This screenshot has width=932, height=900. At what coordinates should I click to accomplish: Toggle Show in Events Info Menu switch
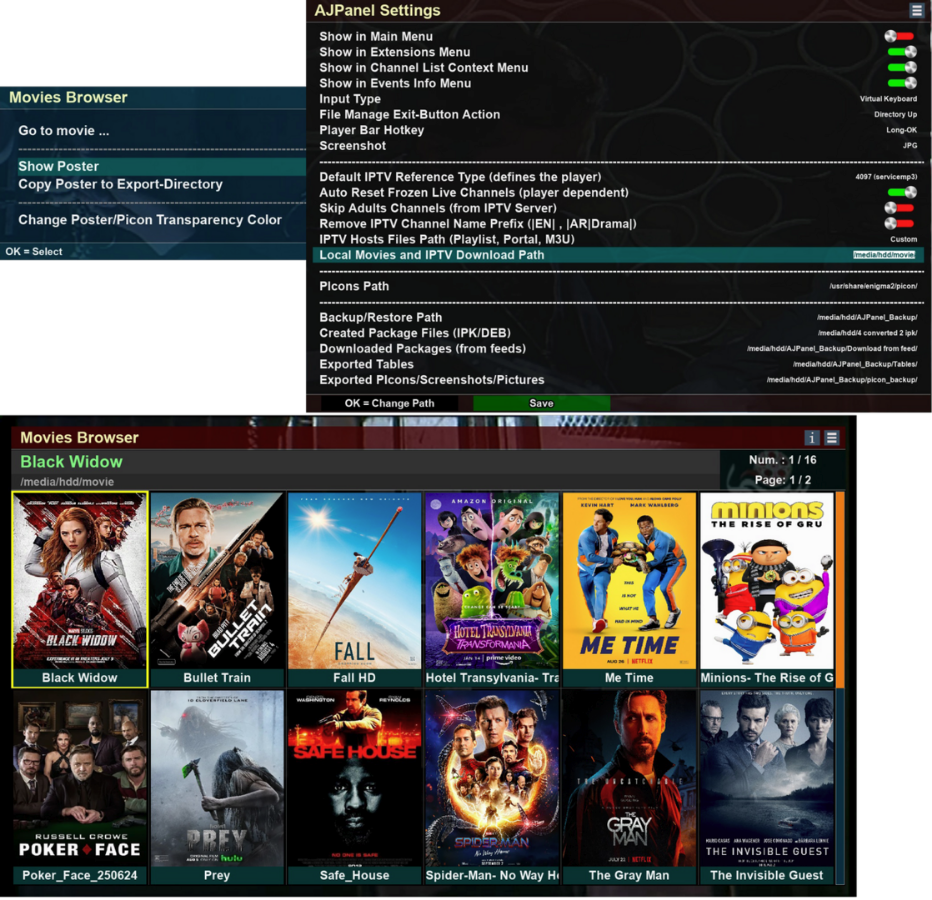click(x=902, y=83)
